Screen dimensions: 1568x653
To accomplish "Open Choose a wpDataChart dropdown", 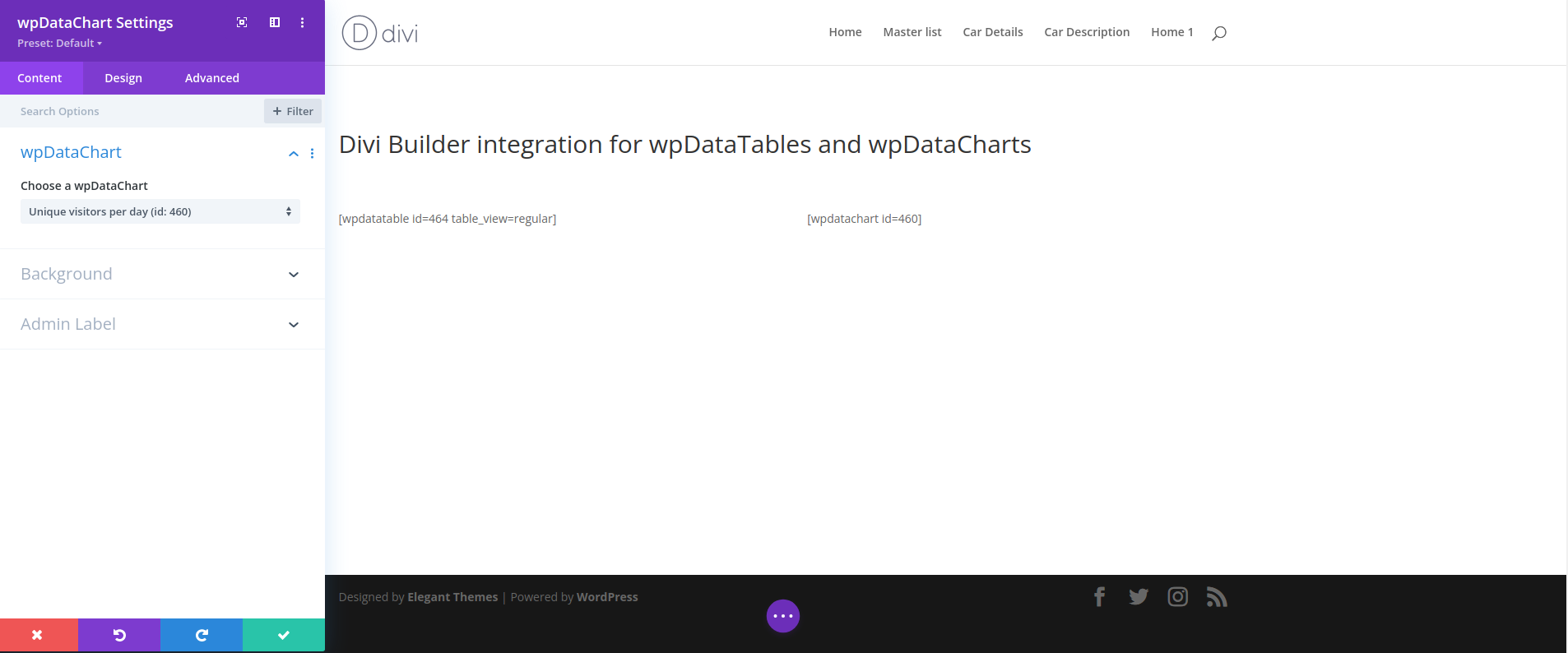I will 160,211.
